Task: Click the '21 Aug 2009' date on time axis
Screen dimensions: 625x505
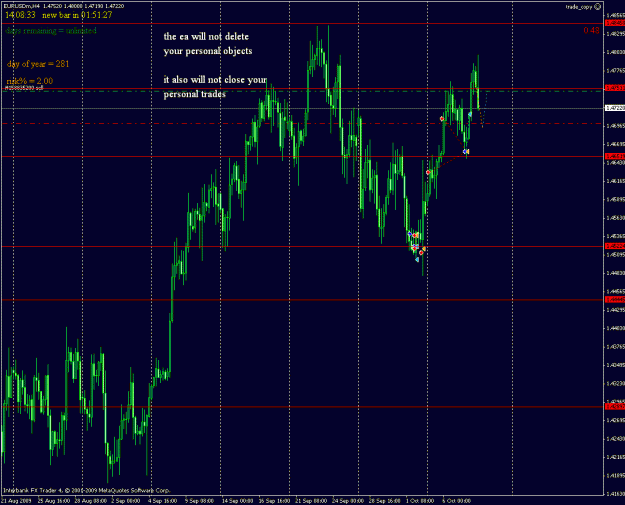Action: tap(16, 501)
